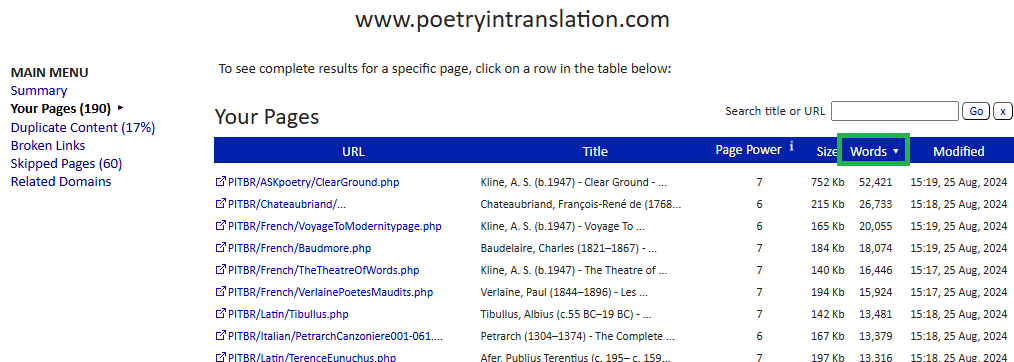Viewport: 1014px width, 362px height.
Task: Open external link icon for VoyageToModernitypage.php
Action: coord(221,226)
